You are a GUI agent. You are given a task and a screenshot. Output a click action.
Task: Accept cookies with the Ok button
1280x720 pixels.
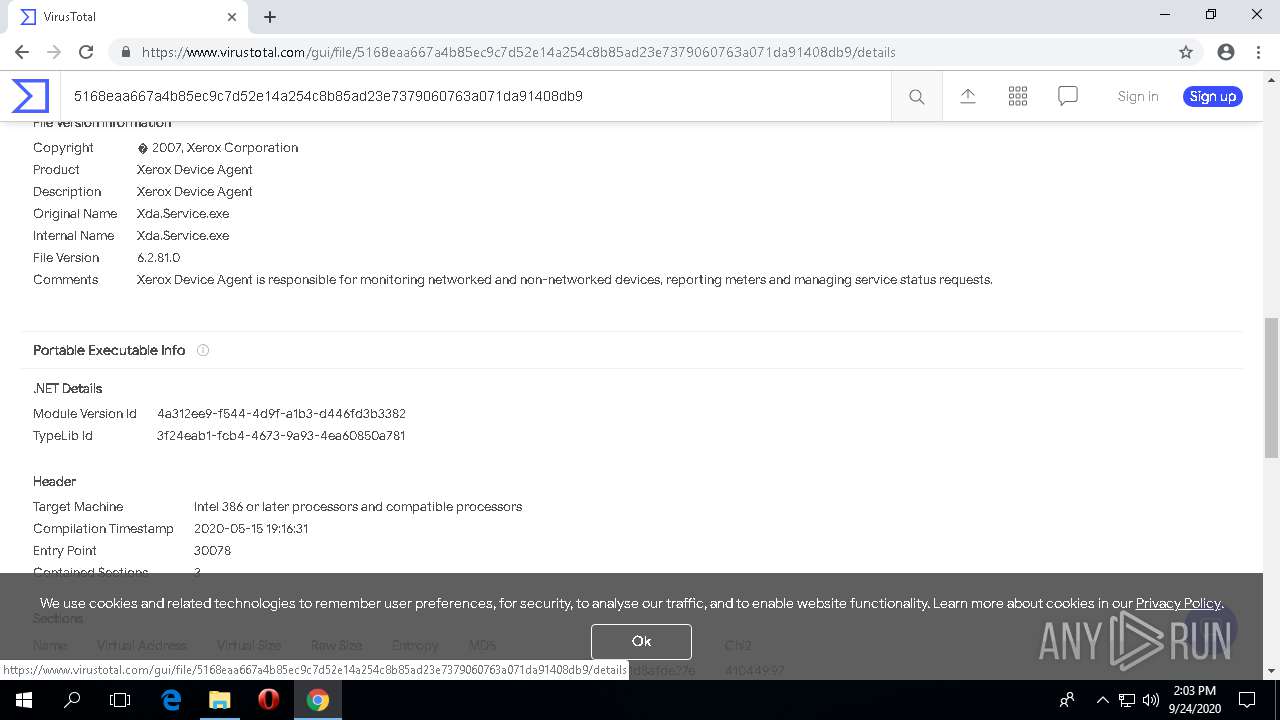(x=641, y=641)
